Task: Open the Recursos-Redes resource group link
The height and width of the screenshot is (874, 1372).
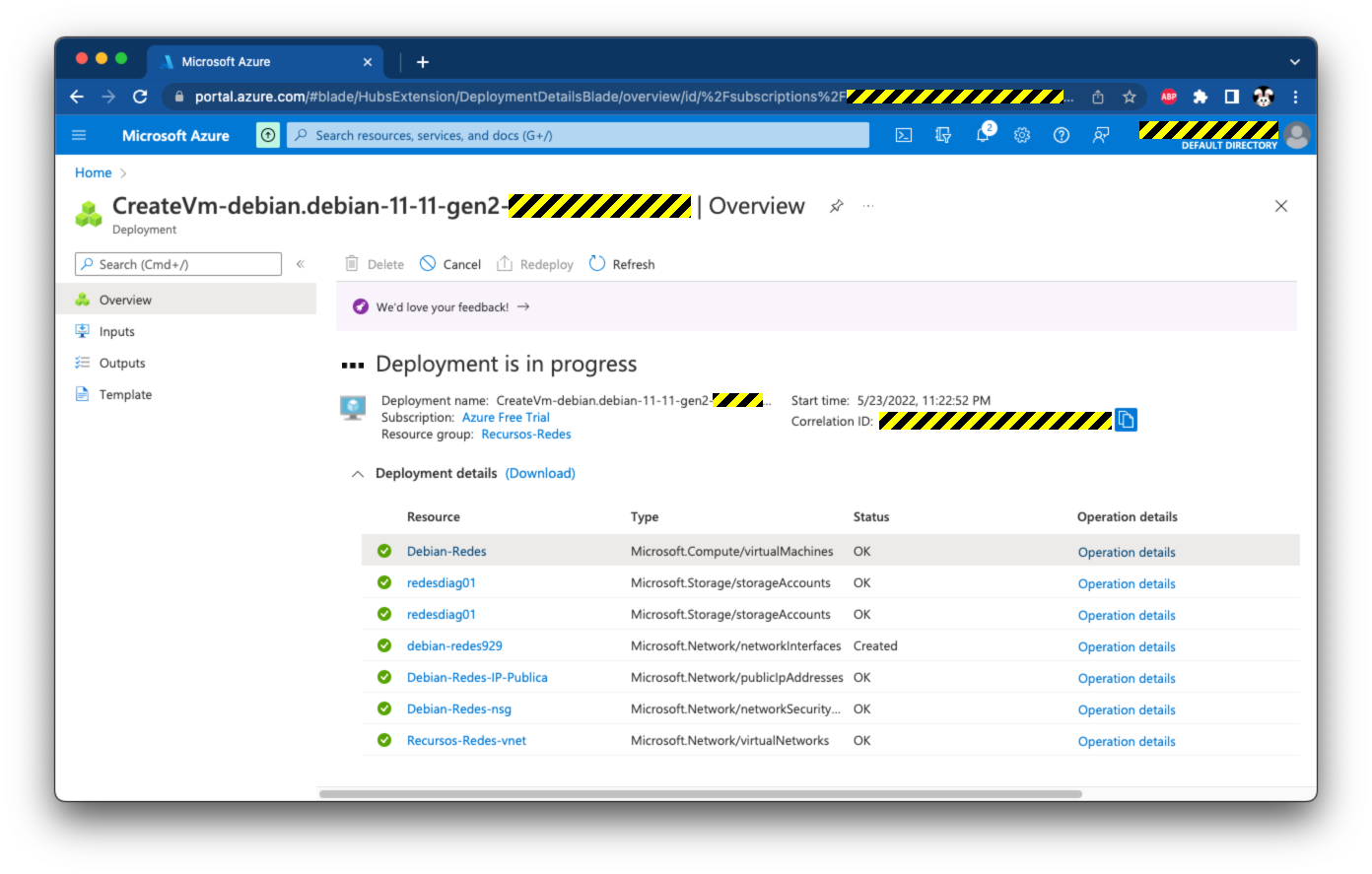Action: coord(526,435)
